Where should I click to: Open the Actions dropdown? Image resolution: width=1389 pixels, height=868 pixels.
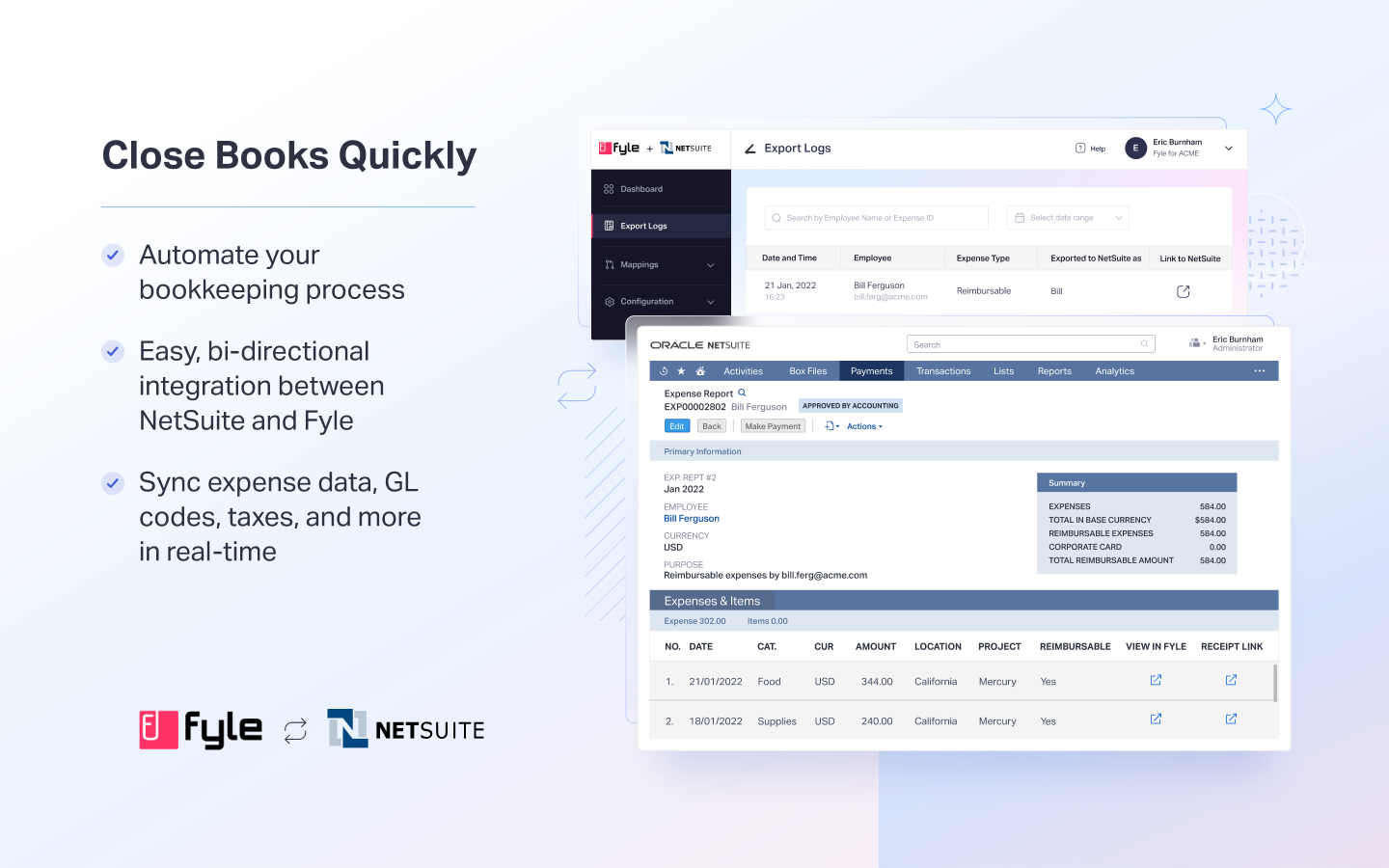(x=864, y=426)
